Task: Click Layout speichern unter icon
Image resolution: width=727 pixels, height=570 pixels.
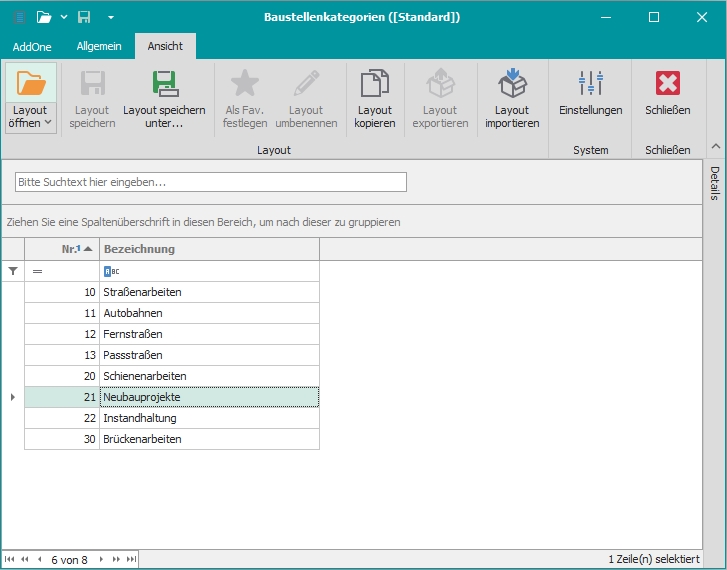Action: click(x=164, y=83)
